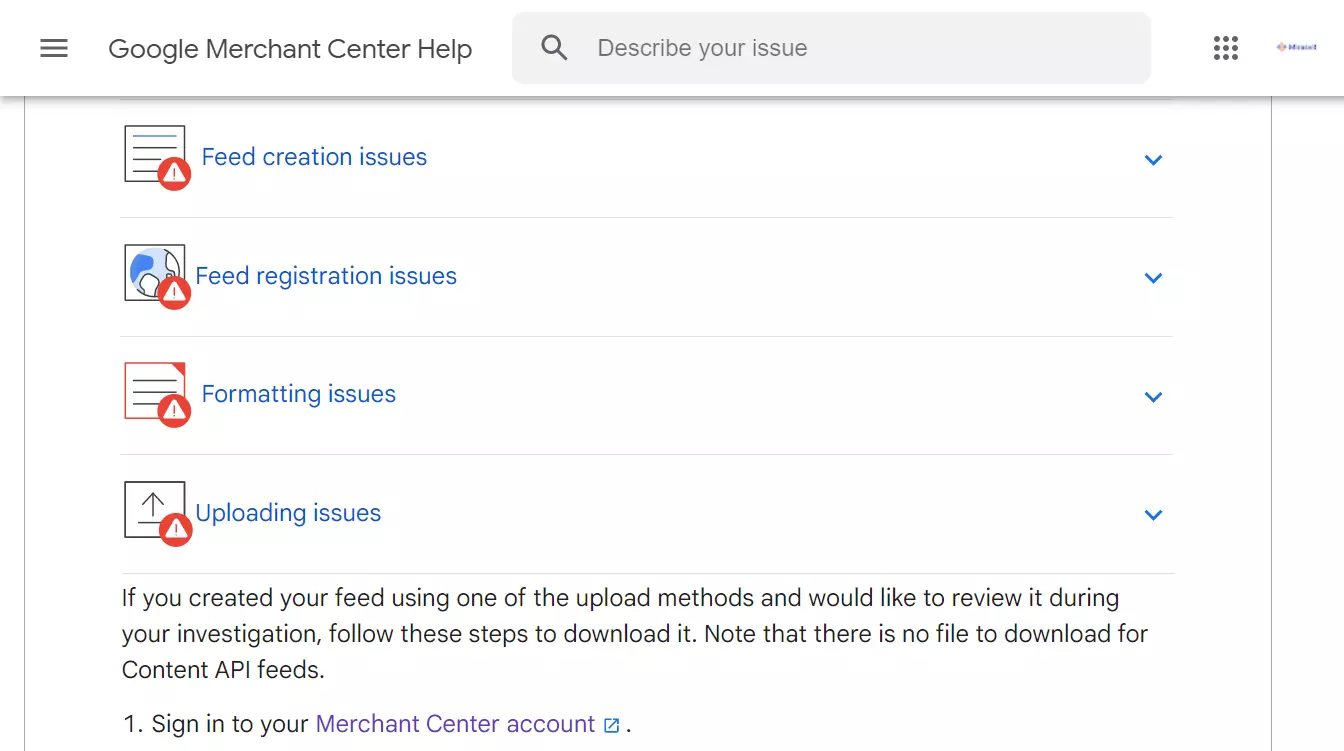Open the hamburger main menu
This screenshot has width=1344, height=751.
pyautogui.click(x=54, y=48)
